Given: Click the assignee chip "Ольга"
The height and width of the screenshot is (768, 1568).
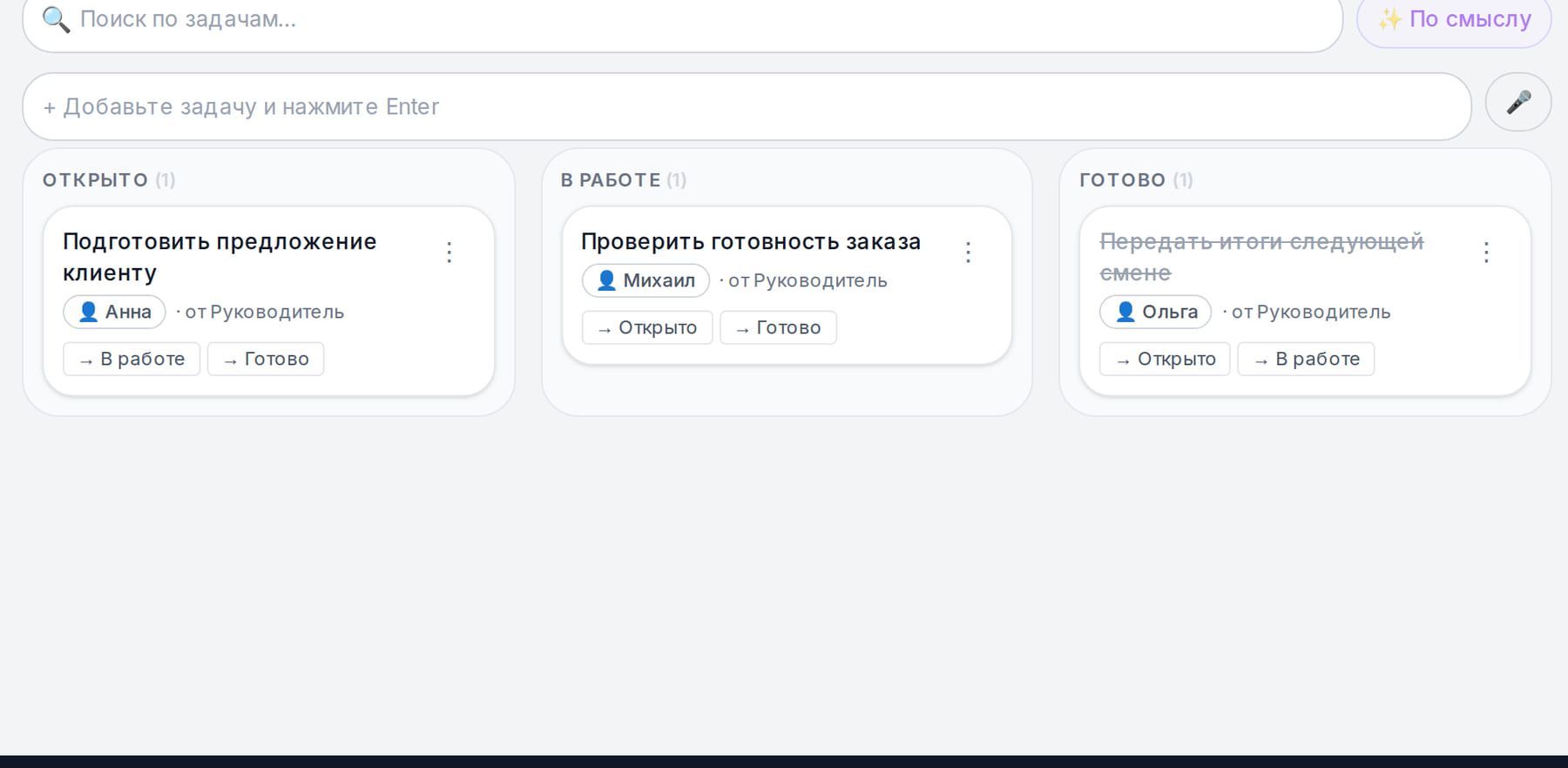Looking at the screenshot, I should [1155, 312].
